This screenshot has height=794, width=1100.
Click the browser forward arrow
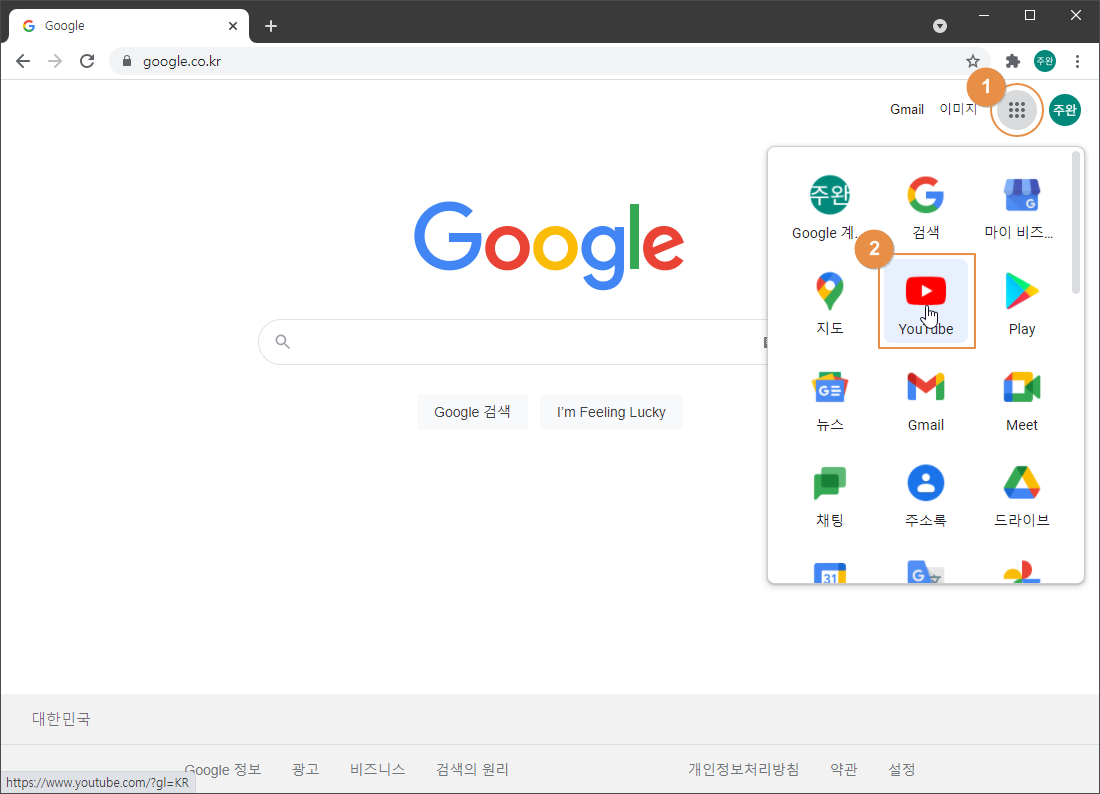click(55, 61)
